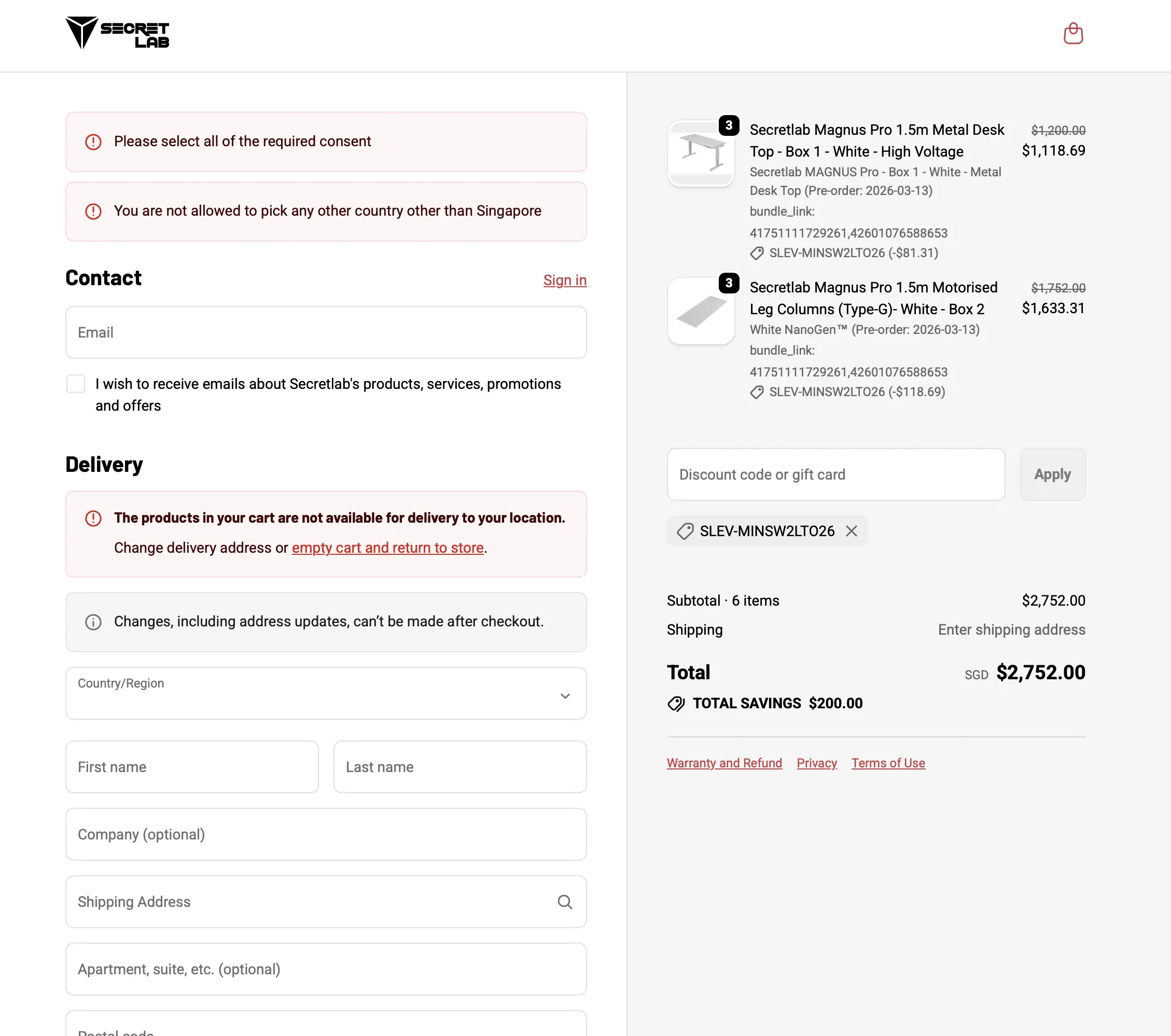Open the Privacy link
Viewport: 1171px width, 1036px height.
816,763
